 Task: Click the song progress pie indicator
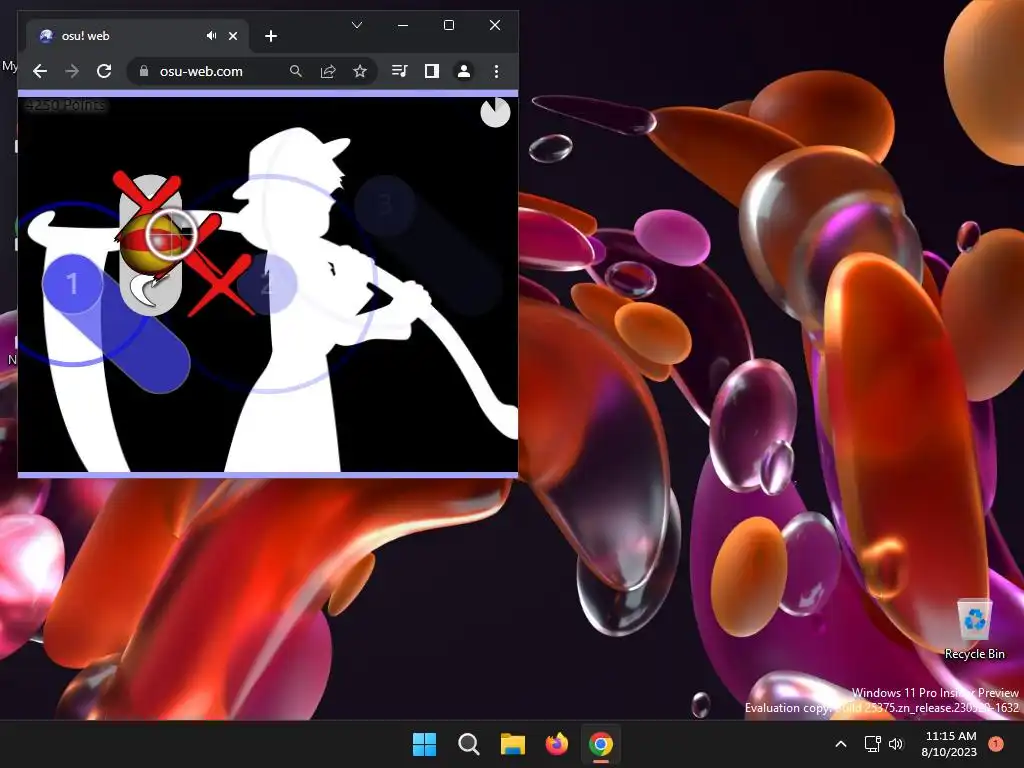click(495, 112)
